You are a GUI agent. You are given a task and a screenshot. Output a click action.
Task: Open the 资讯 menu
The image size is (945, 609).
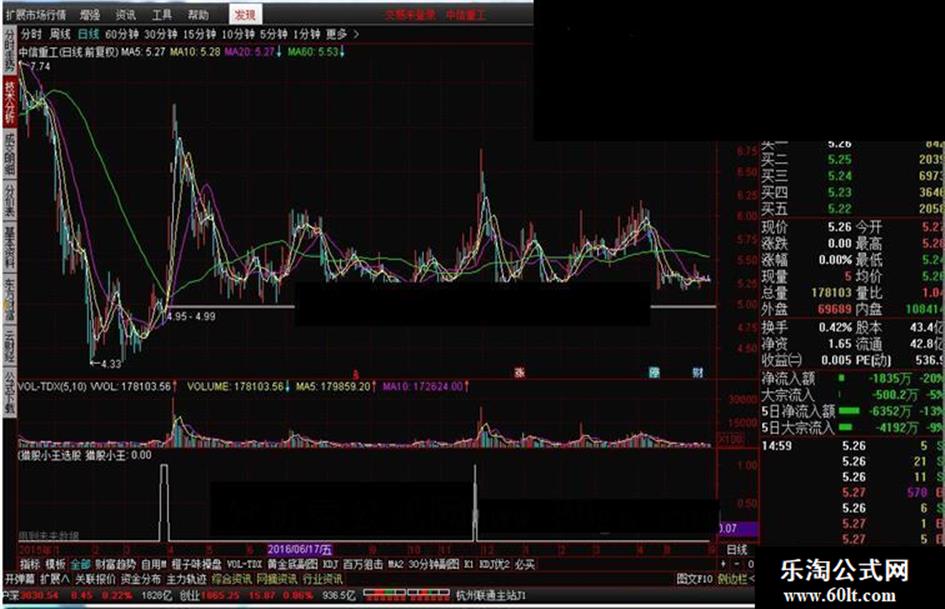(x=125, y=14)
